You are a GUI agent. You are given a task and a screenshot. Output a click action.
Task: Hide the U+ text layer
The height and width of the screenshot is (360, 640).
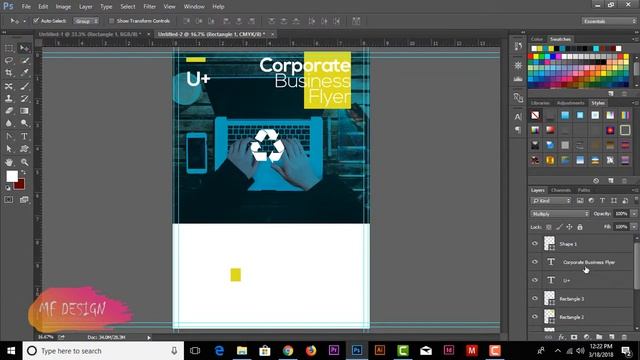pyautogui.click(x=535, y=280)
